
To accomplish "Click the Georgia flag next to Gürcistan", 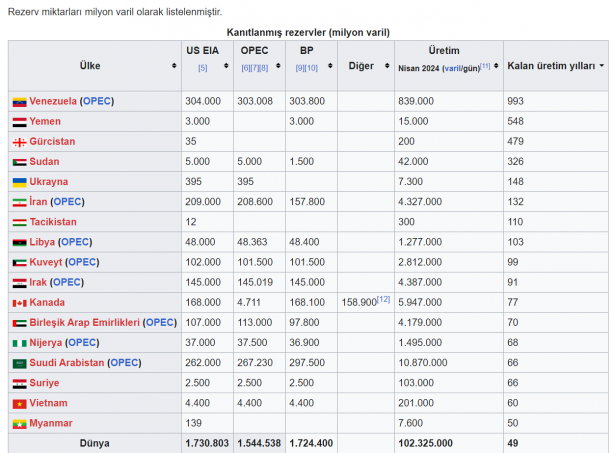I will 19,142.
